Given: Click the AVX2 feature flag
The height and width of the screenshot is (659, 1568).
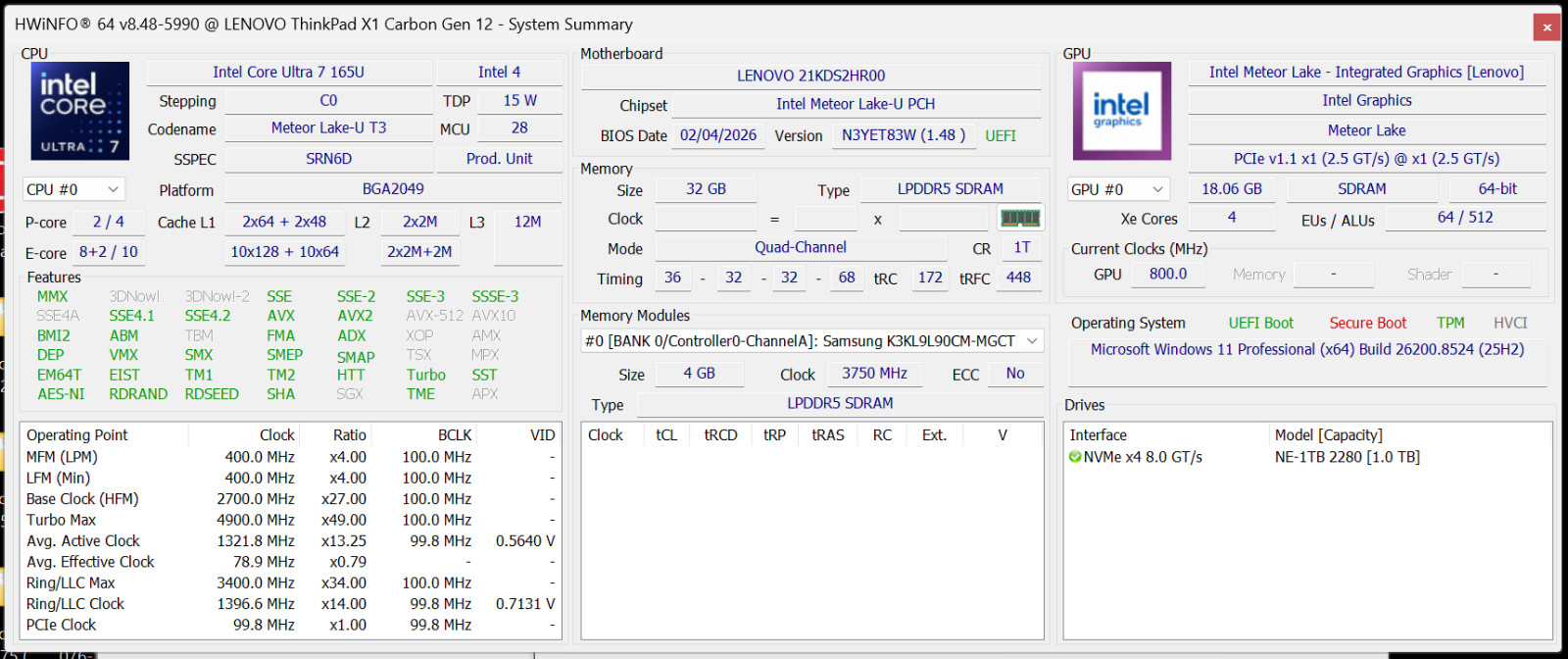Looking at the screenshot, I should 355,316.
